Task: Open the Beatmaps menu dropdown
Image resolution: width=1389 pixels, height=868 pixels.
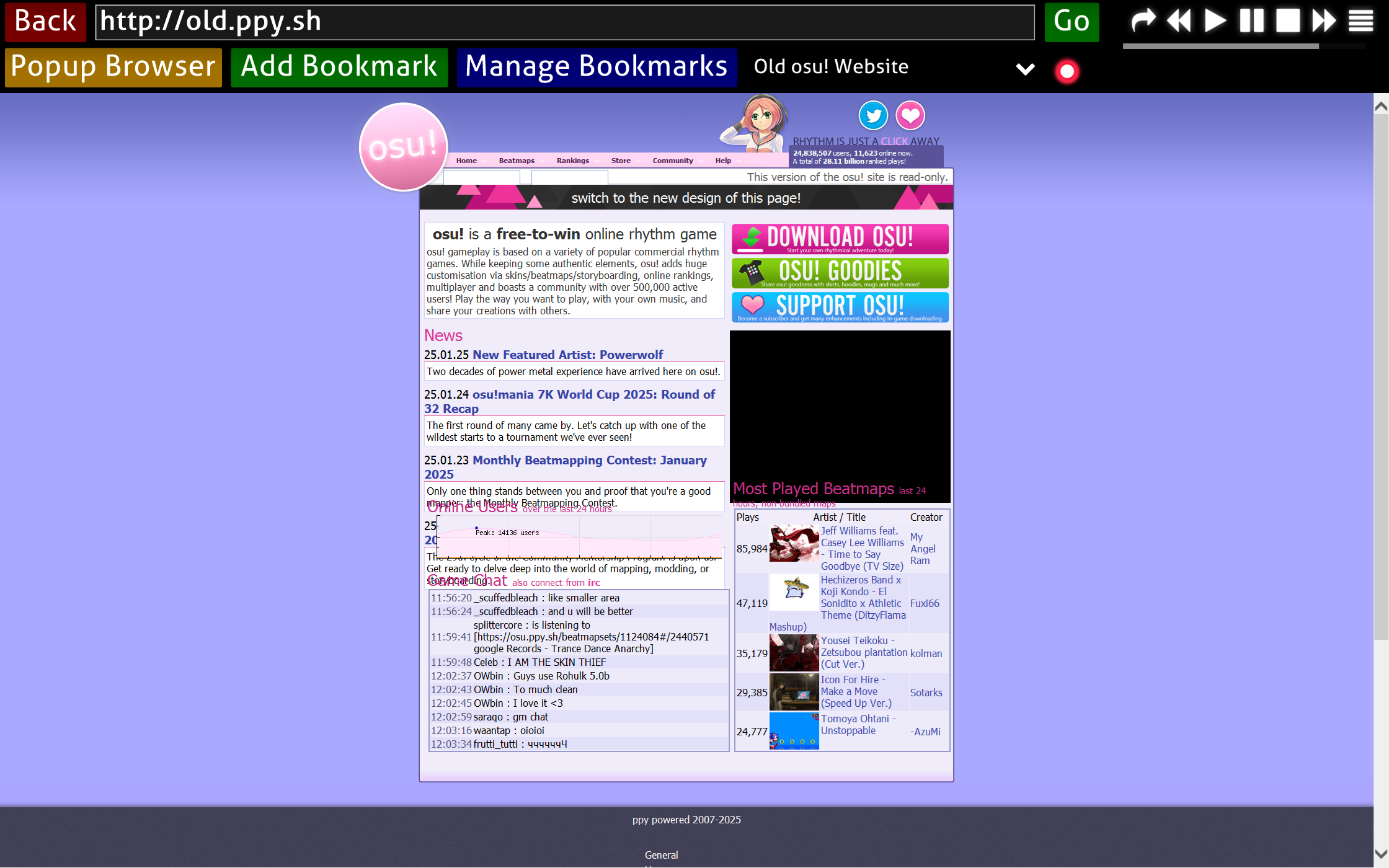Action: 517,161
